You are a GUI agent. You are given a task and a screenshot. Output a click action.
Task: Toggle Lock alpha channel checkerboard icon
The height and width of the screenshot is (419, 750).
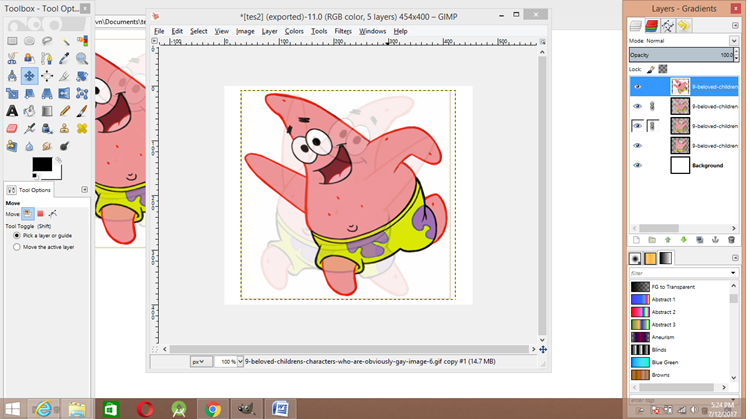(662, 69)
